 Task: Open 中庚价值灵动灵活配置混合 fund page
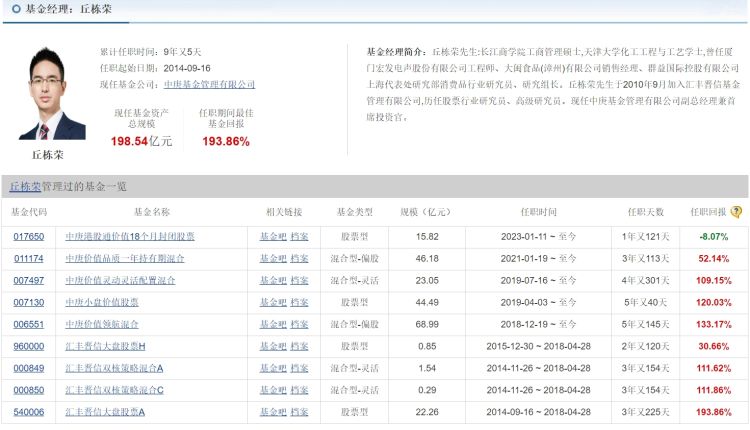coord(120,281)
